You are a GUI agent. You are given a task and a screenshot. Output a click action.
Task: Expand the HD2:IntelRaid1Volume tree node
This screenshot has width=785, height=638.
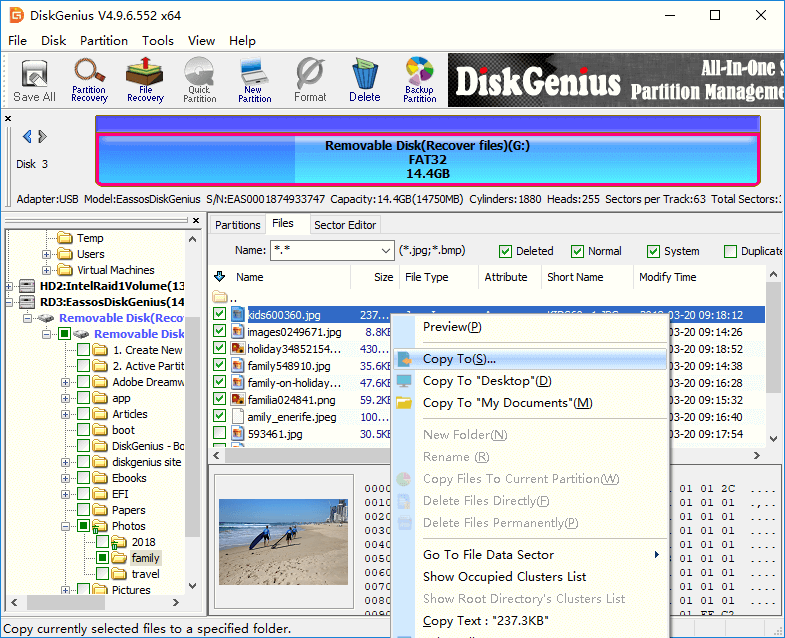(x=10, y=286)
